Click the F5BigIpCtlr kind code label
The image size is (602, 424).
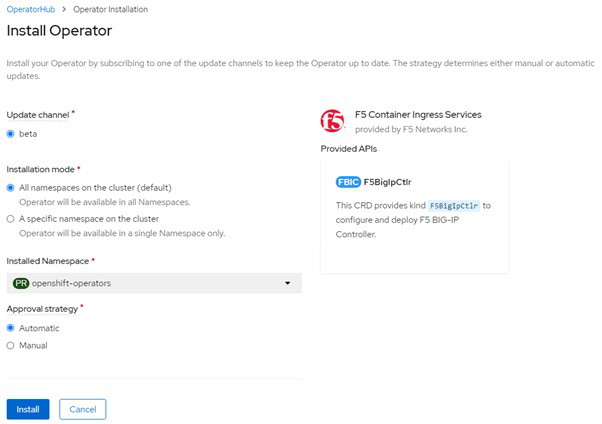point(453,205)
